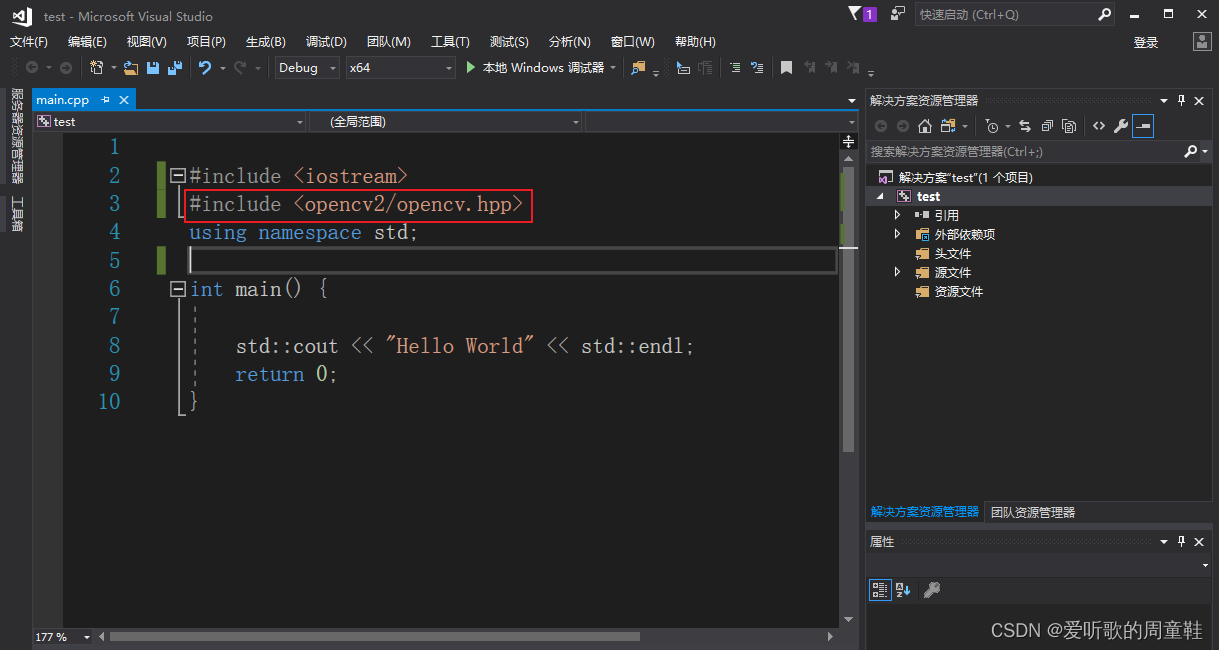Collapse the main() function code block

(x=178, y=289)
